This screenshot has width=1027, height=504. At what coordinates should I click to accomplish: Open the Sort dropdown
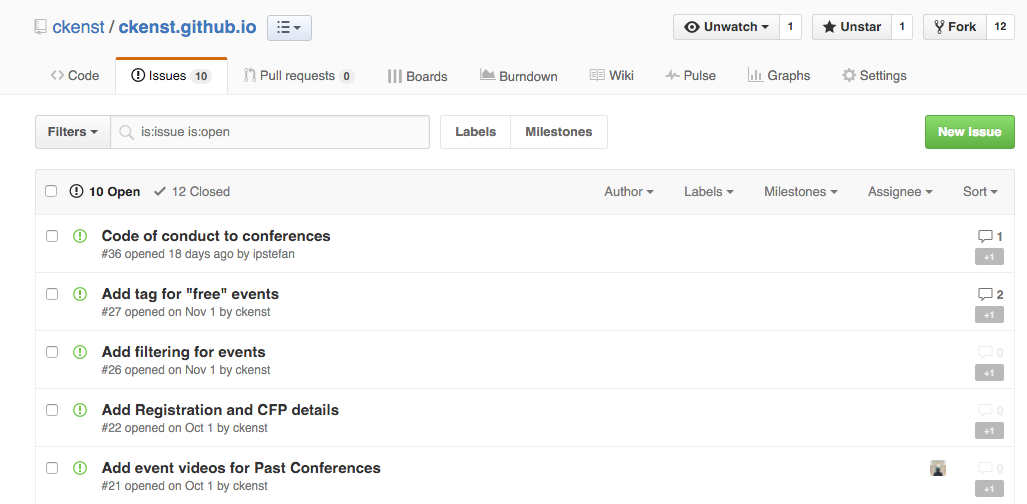[x=980, y=191]
